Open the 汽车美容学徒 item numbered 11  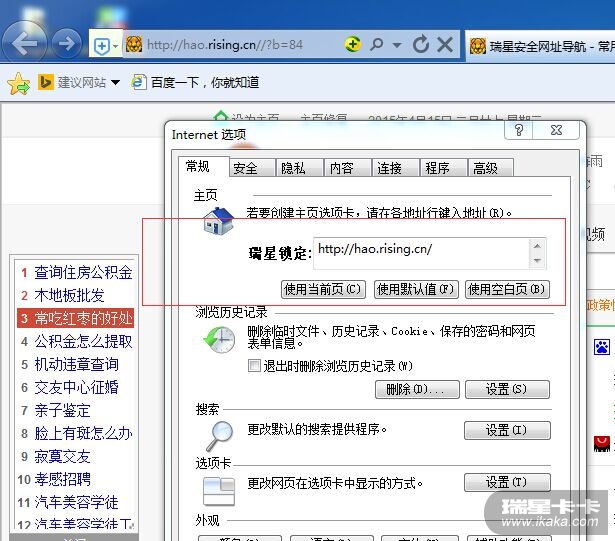point(76,502)
